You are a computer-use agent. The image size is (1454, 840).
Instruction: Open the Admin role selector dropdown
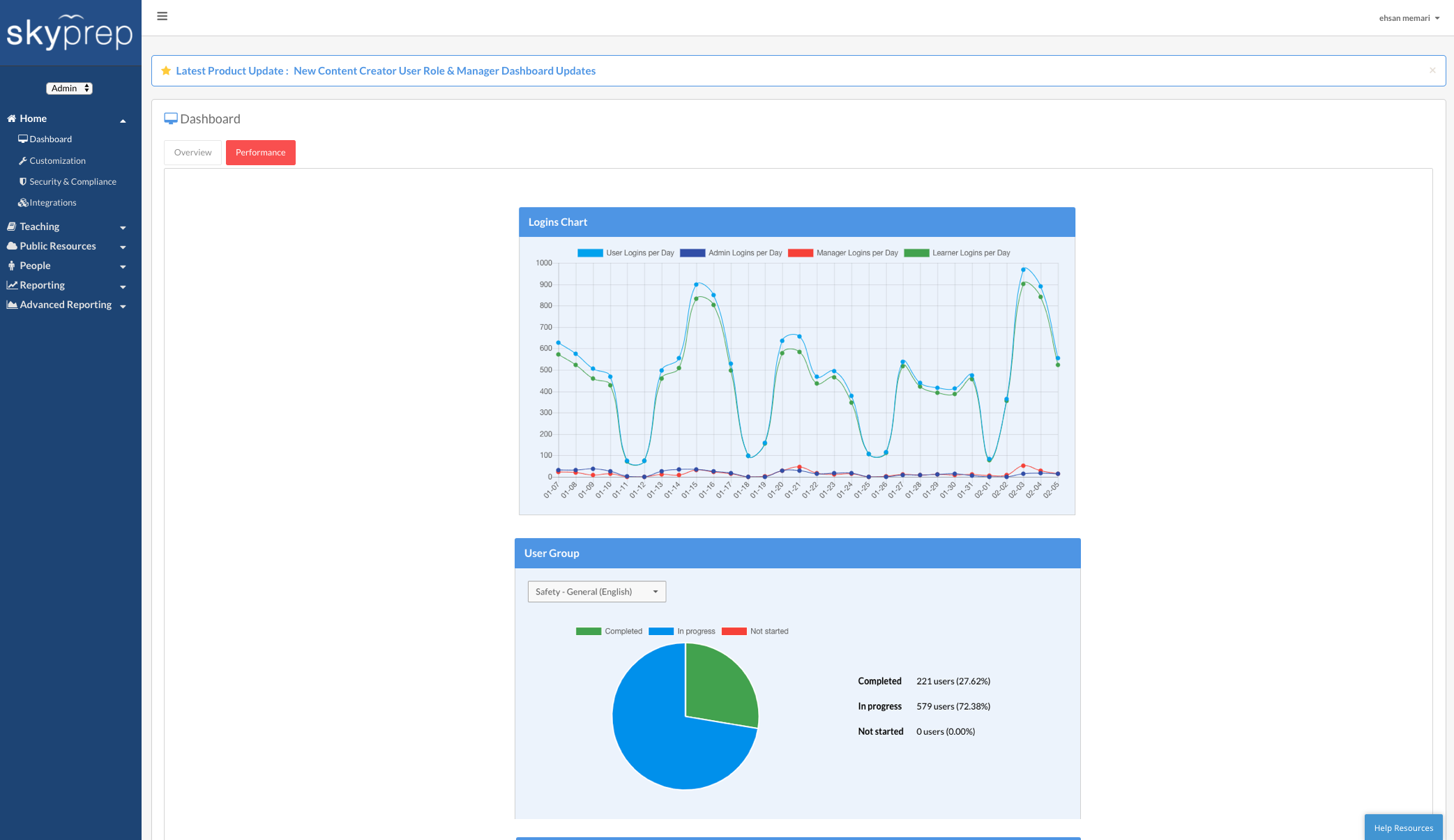tap(69, 88)
